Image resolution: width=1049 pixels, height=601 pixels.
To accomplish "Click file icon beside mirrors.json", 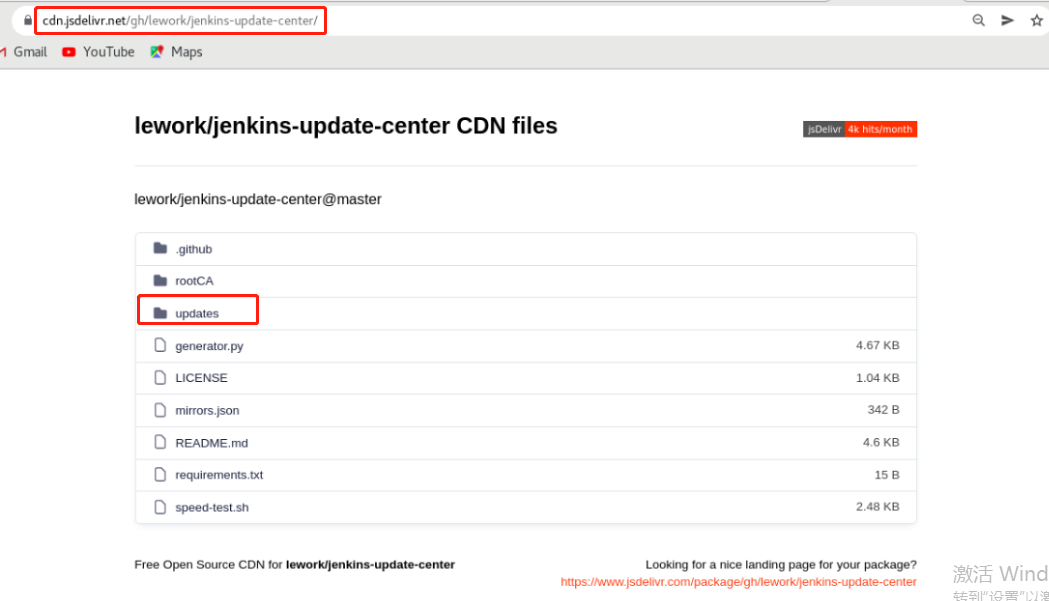I will click(x=160, y=410).
